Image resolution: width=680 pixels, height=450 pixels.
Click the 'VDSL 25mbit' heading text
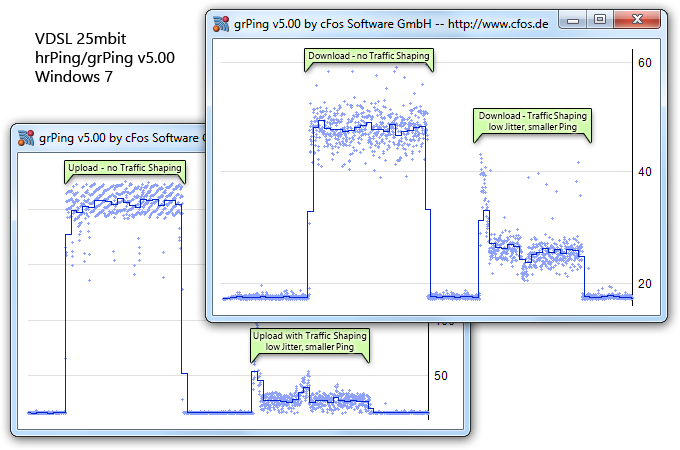80,39
